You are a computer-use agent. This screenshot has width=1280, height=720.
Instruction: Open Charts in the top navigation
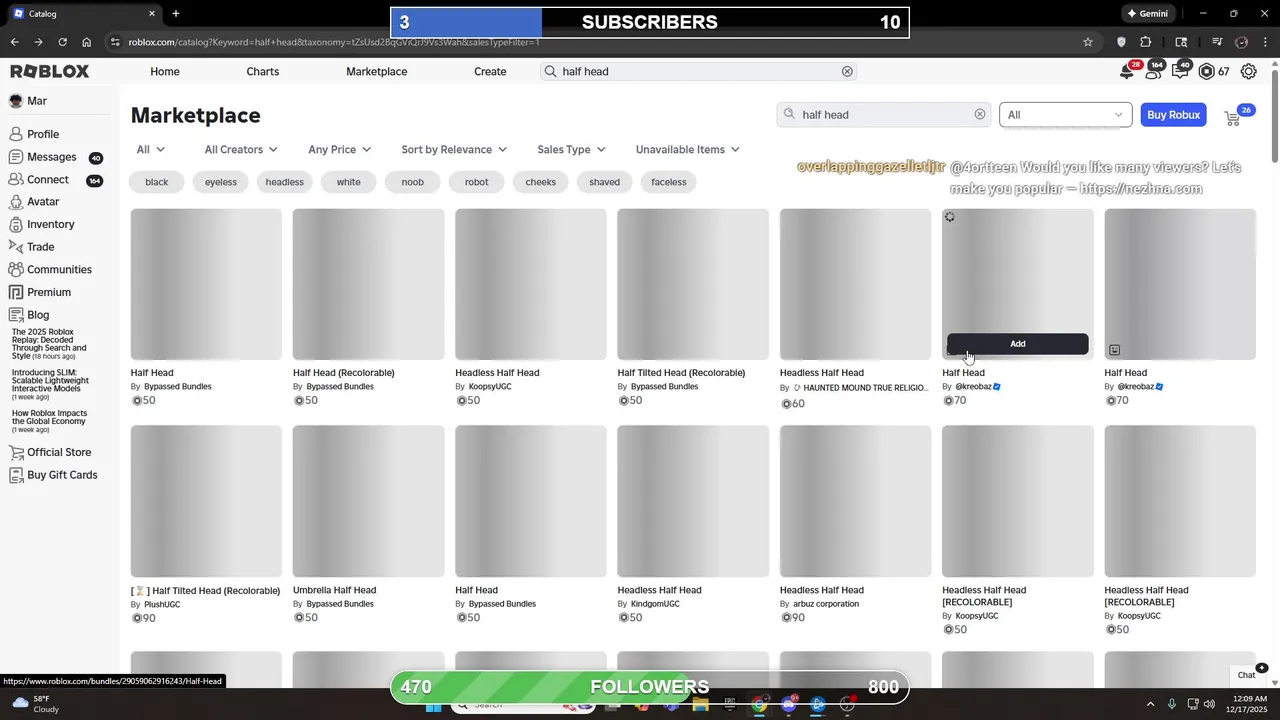coord(263,72)
